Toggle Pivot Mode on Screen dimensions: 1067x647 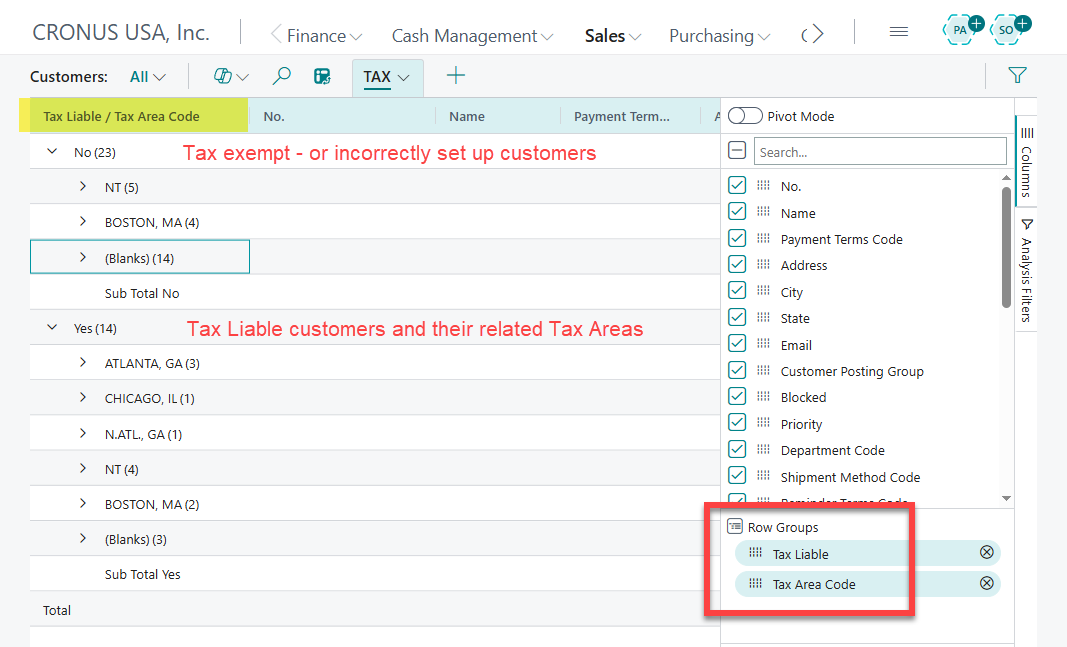[x=745, y=116]
